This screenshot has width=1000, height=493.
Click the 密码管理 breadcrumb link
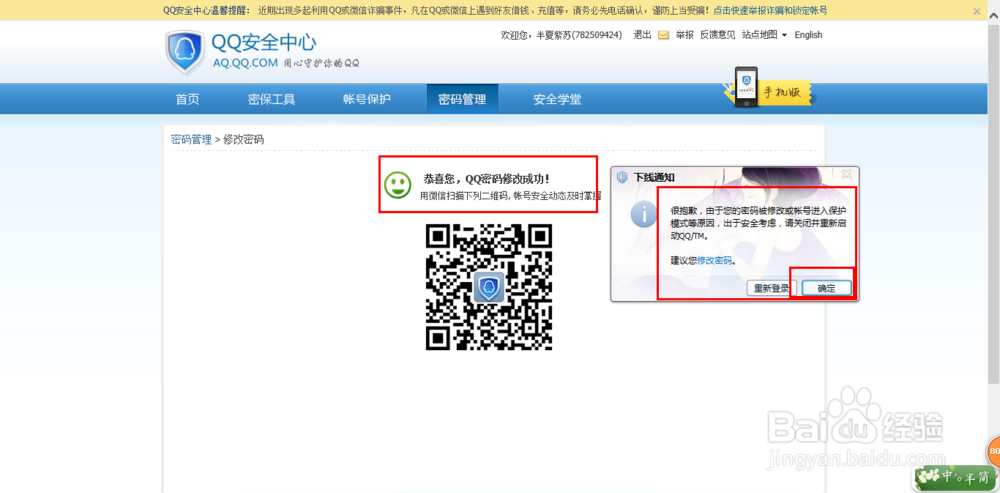click(191, 140)
